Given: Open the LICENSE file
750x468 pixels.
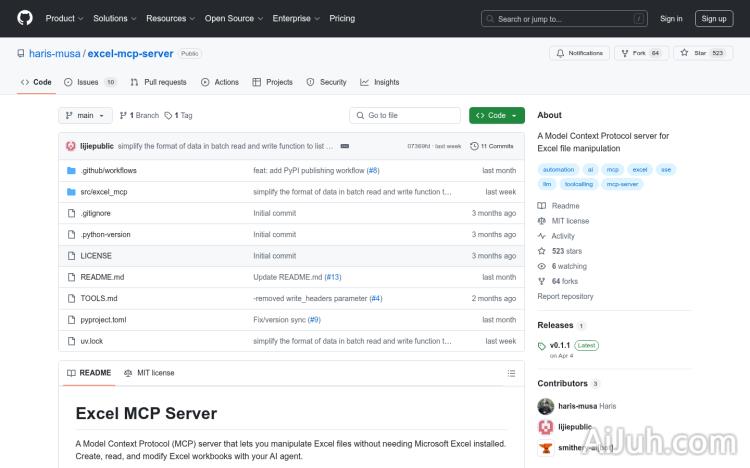Looking at the screenshot, I should coord(96,256).
